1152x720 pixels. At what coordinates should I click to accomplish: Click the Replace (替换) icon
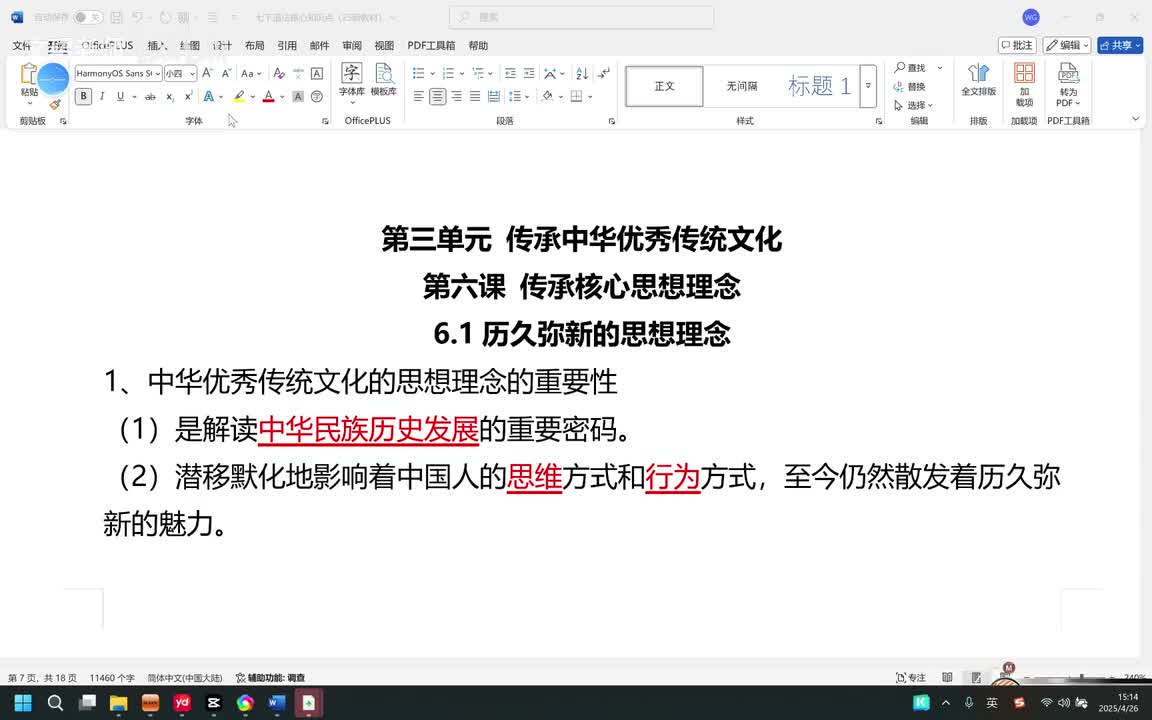coord(910,87)
